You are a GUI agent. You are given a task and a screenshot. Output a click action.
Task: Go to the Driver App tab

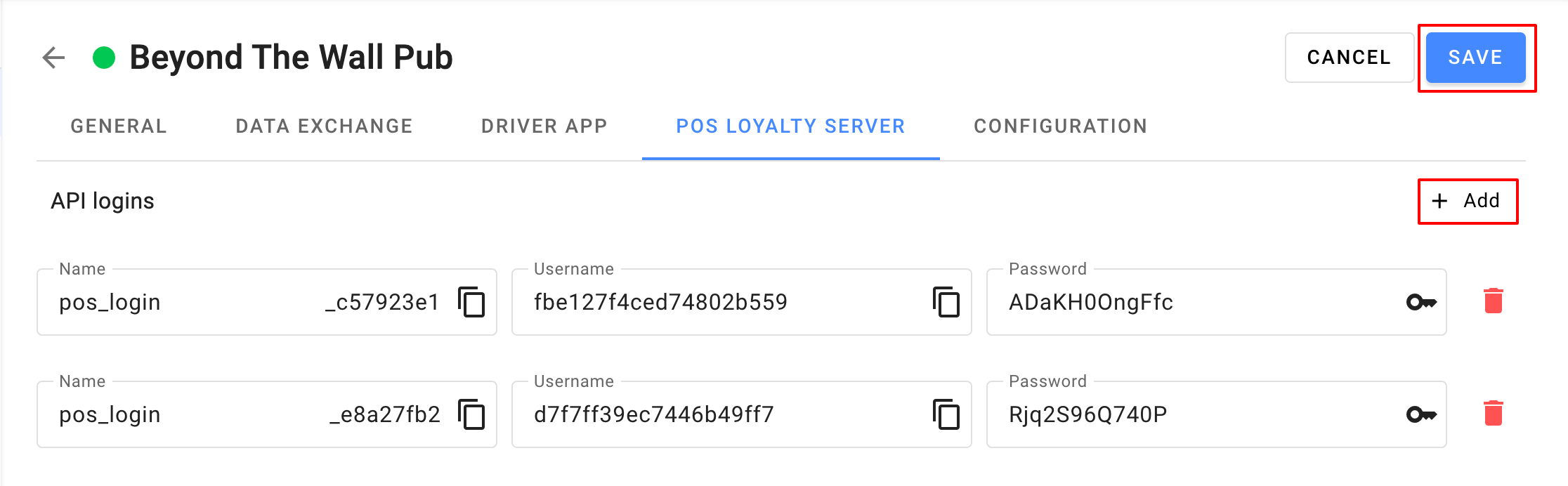[544, 126]
